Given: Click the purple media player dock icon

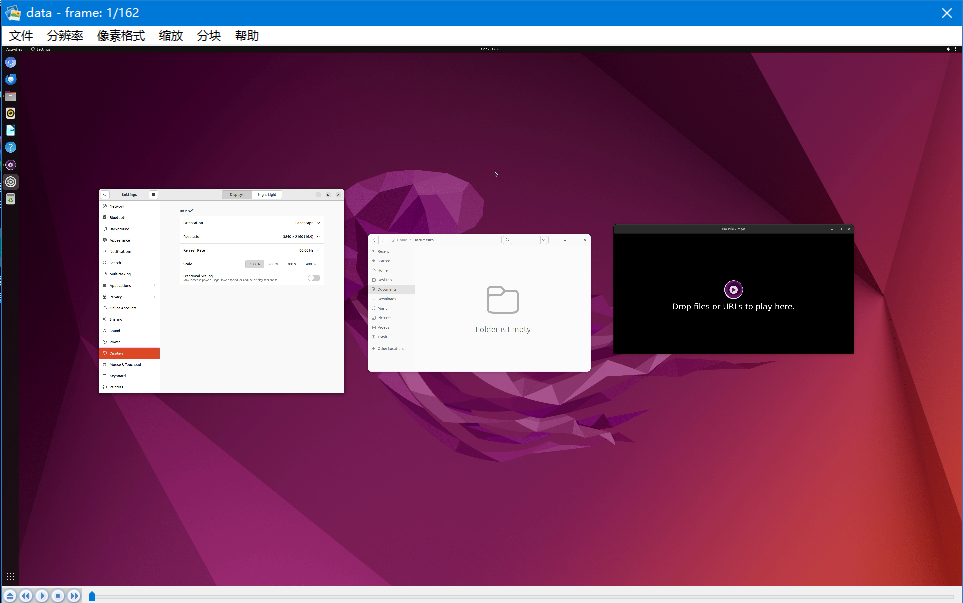Looking at the screenshot, I should 10,165.
